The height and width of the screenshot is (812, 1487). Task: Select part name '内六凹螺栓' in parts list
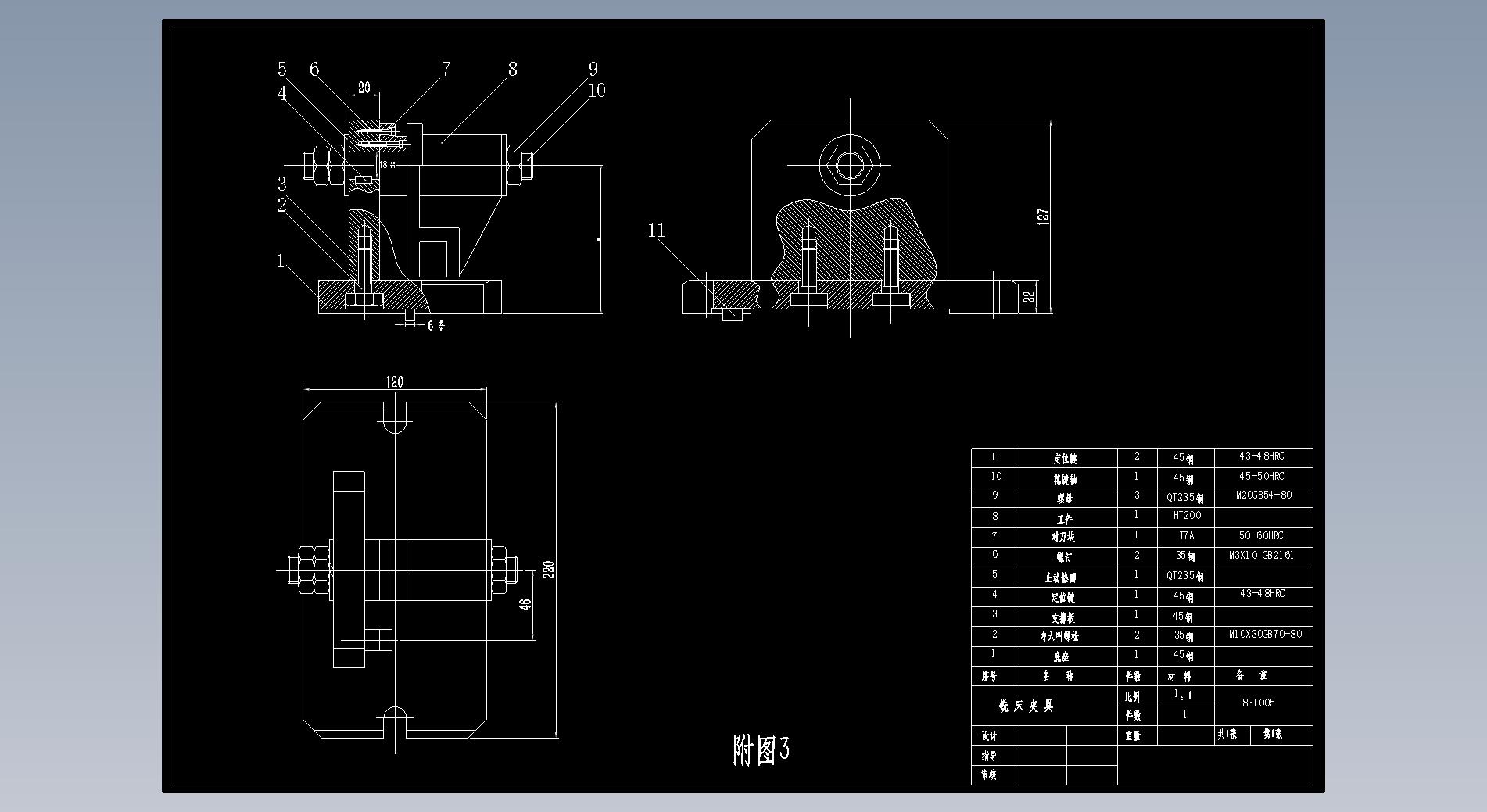tap(1059, 636)
